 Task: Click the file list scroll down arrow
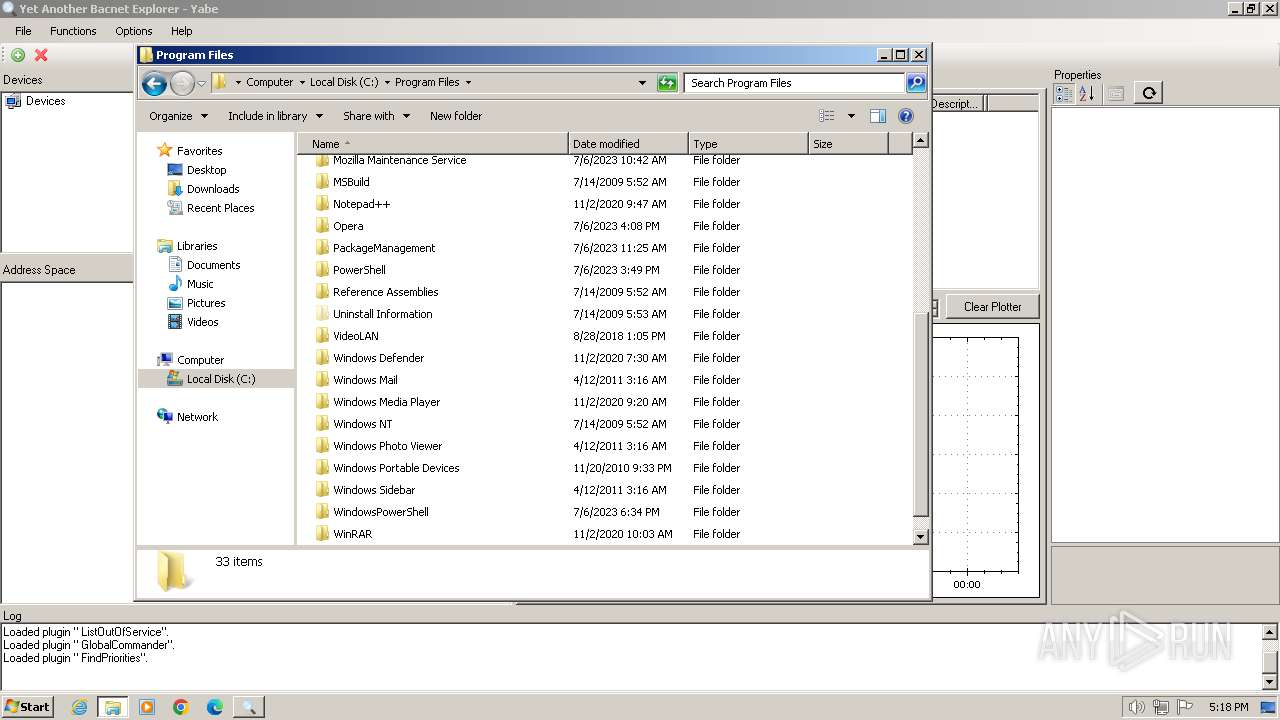pos(921,537)
